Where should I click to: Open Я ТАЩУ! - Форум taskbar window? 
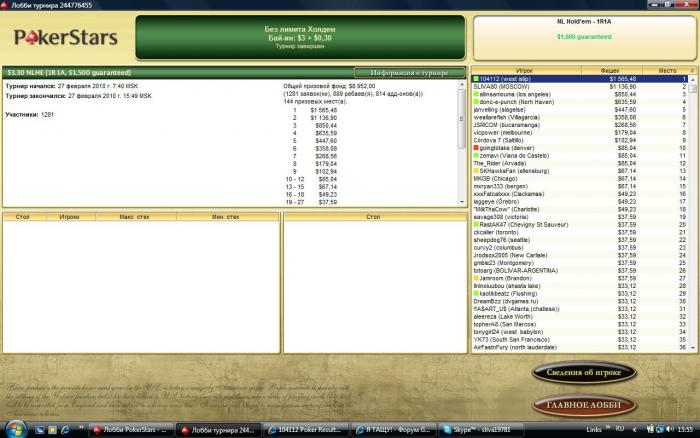pos(393,430)
